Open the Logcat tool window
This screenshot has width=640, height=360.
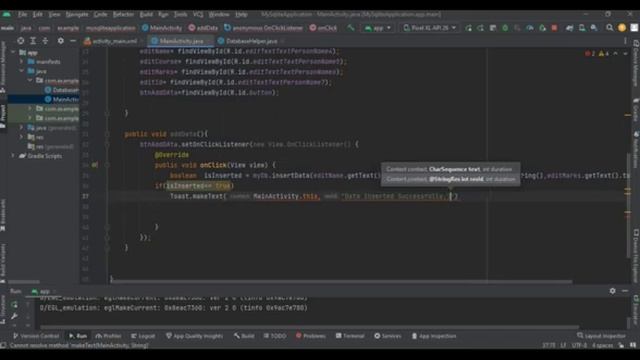coord(143,336)
